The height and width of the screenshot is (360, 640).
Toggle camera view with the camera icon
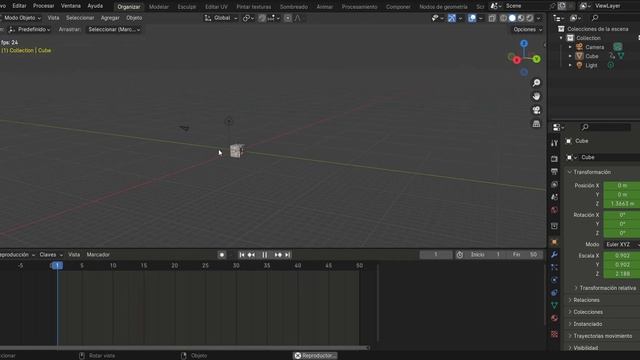pyautogui.click(x=536, y=110)
